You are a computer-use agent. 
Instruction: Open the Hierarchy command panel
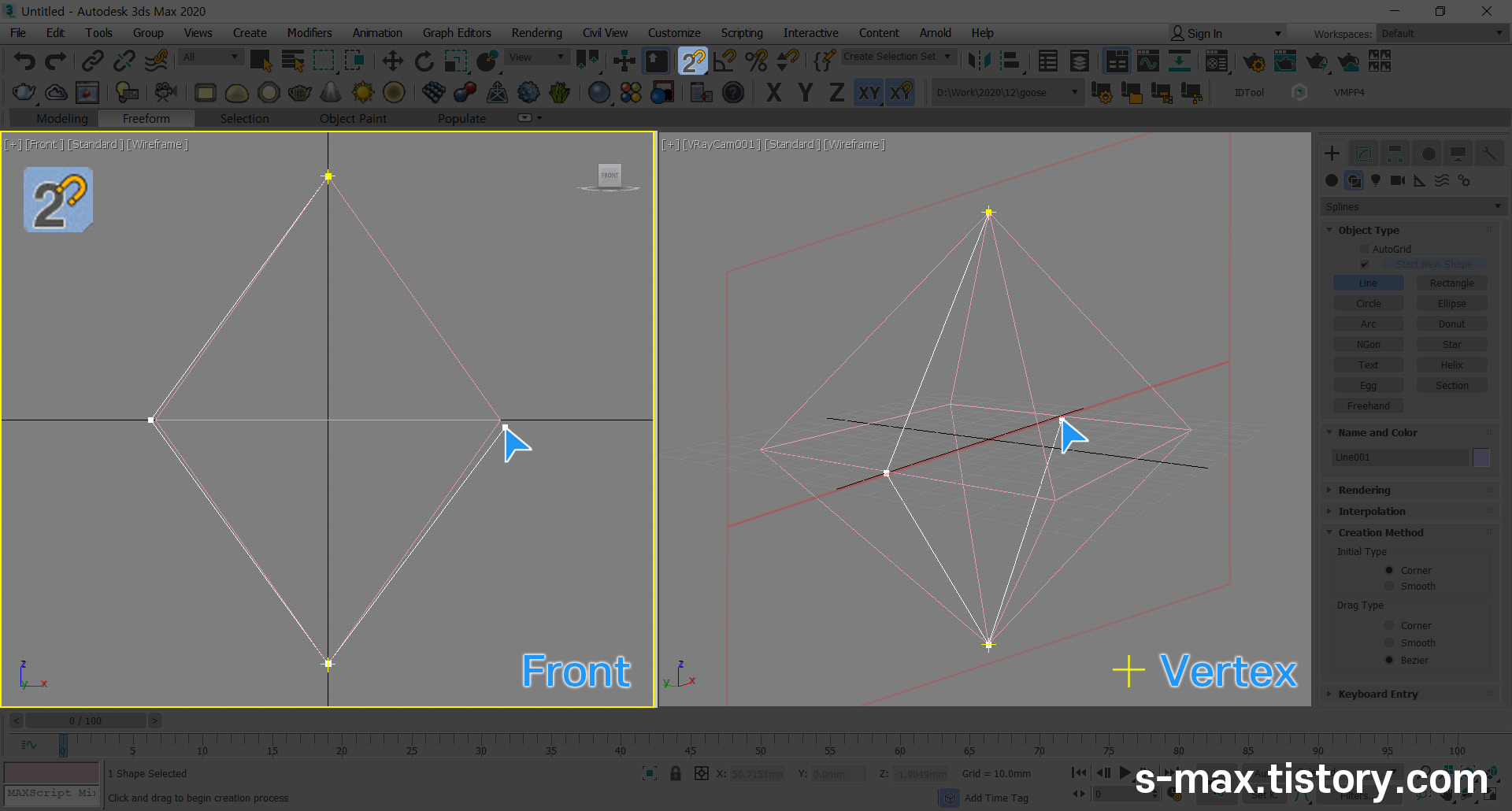point(1395,154)
